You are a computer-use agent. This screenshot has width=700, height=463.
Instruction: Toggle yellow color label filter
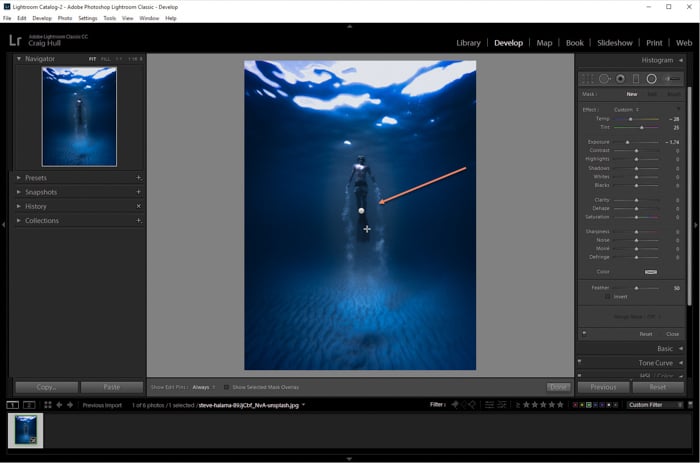pyautogui.click(x=582, y=405)
